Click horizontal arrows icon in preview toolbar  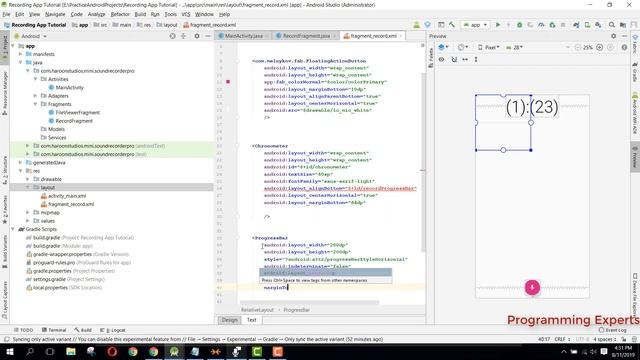(x=465, y=60)
